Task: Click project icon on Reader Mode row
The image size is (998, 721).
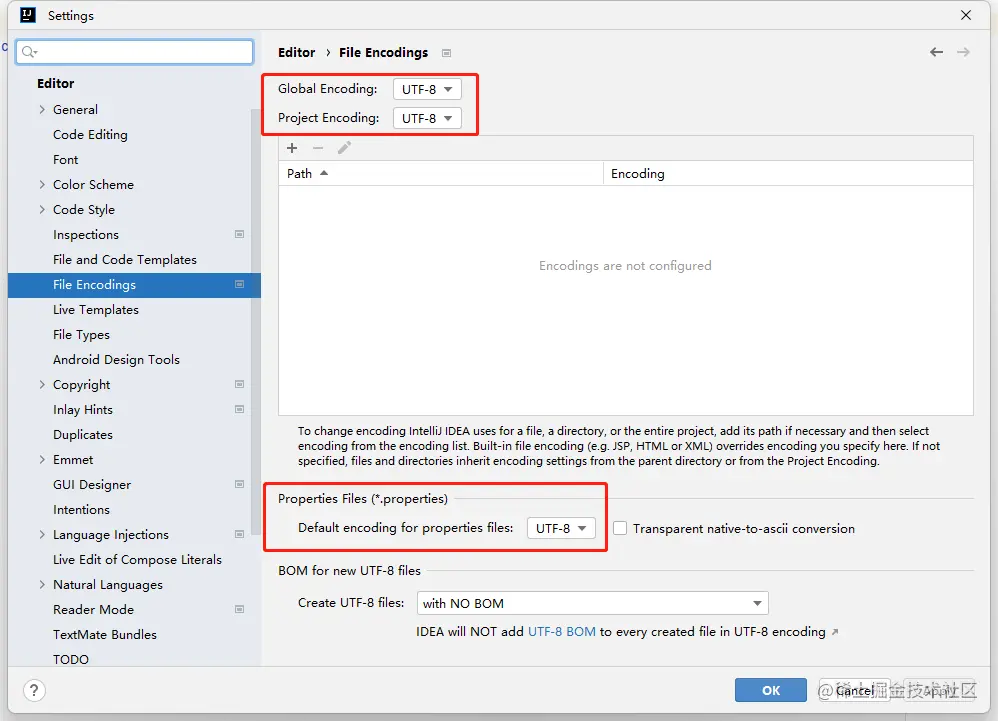Action: (x=239, y=610)
